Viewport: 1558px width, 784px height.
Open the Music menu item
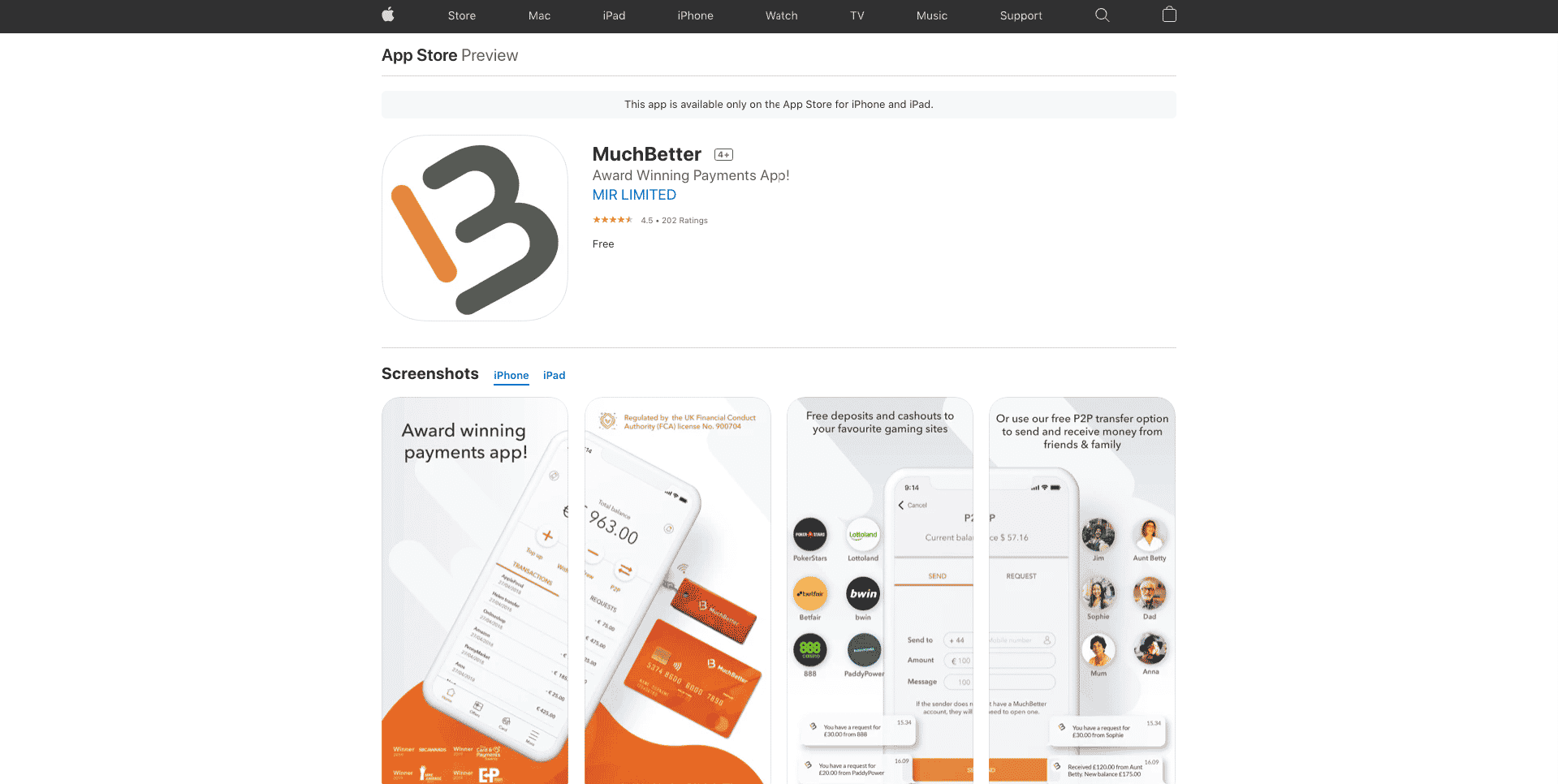pos(932,15)
